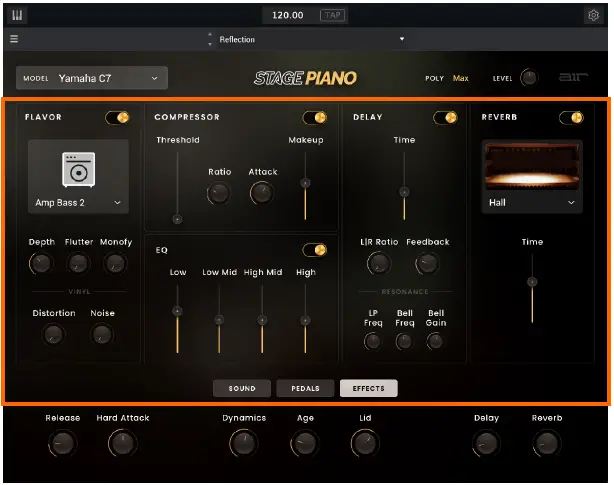Expand the Amp Bass 2 flavor dropdown

pos(78,202)
